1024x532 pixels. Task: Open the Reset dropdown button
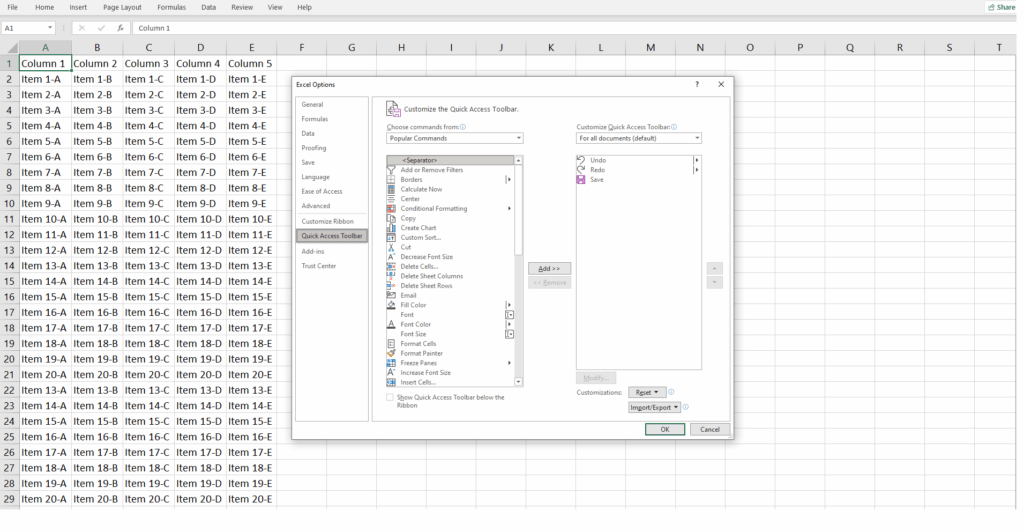(x=647, y=392)
